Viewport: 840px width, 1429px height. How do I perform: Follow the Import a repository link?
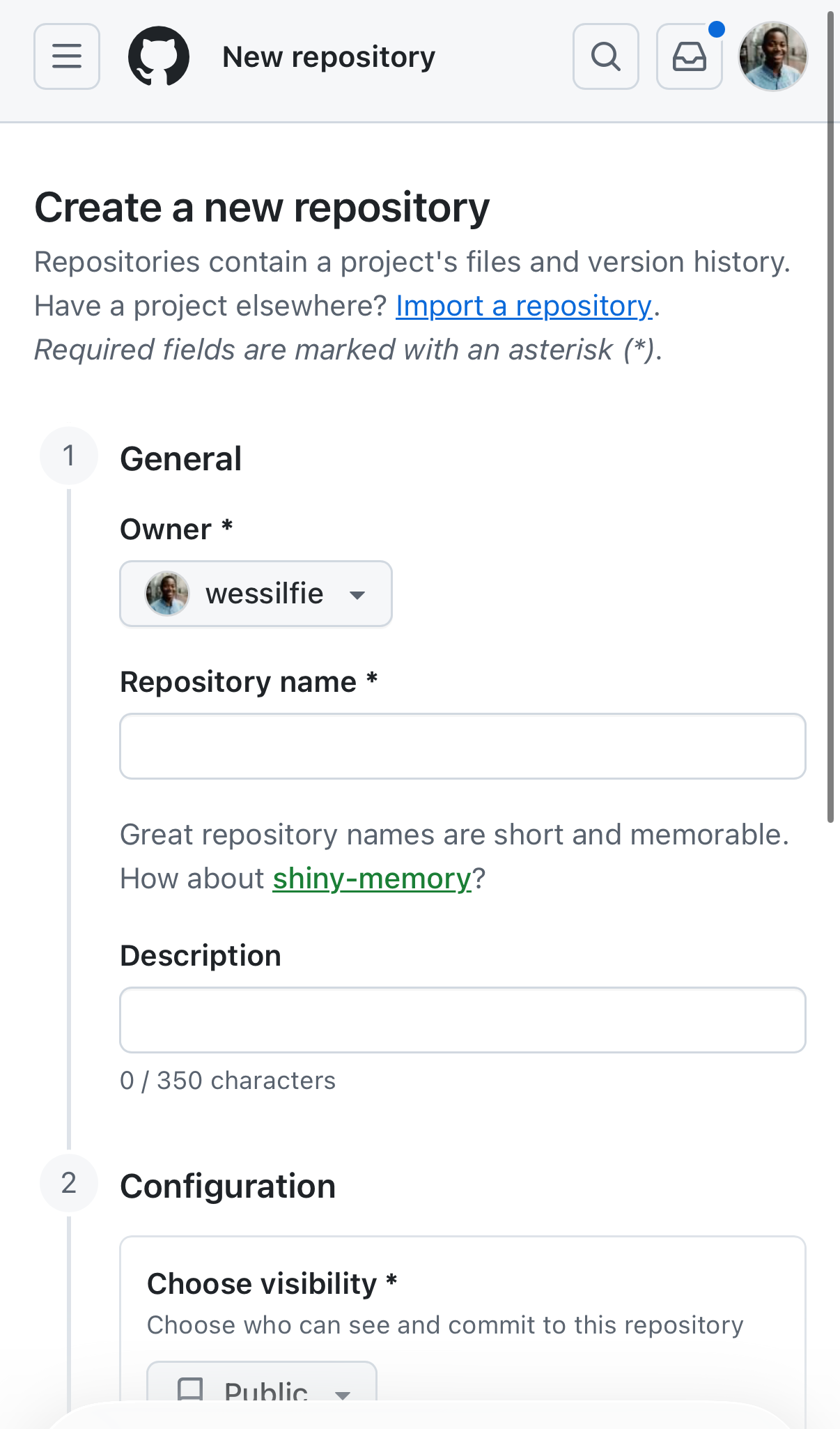pyautogui.click(x=524, y=306)
